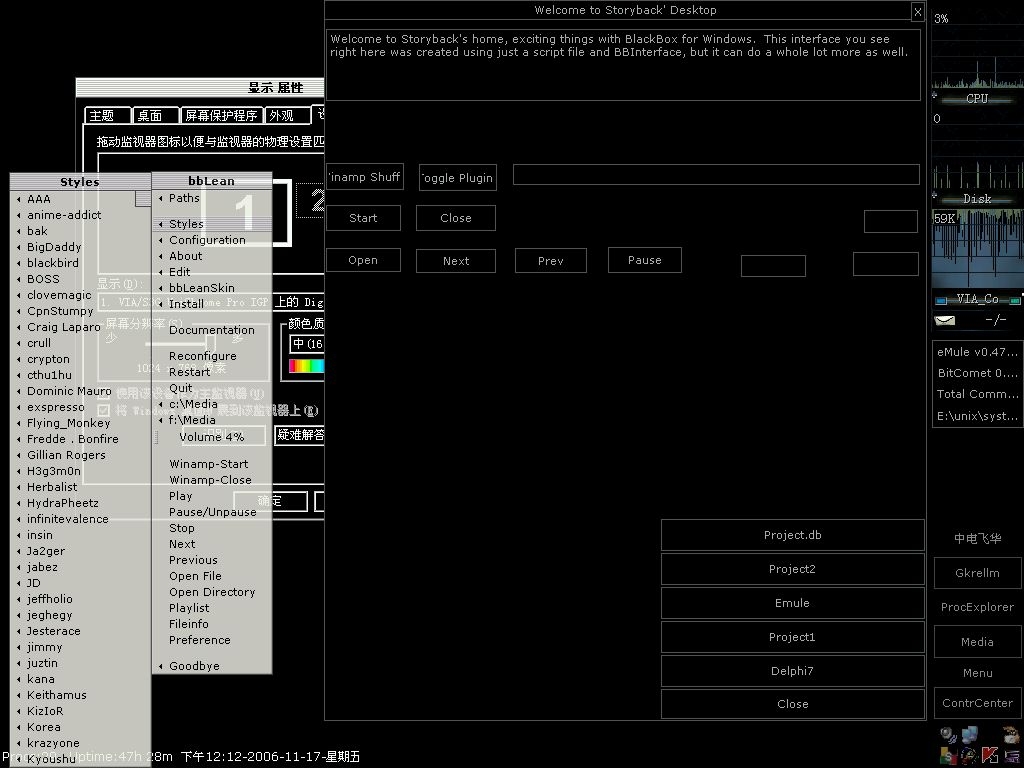This screenshot has height=768, width=1024.
Task: Select Winamp-Close in the bbLean menu
Action: (212, 480)
